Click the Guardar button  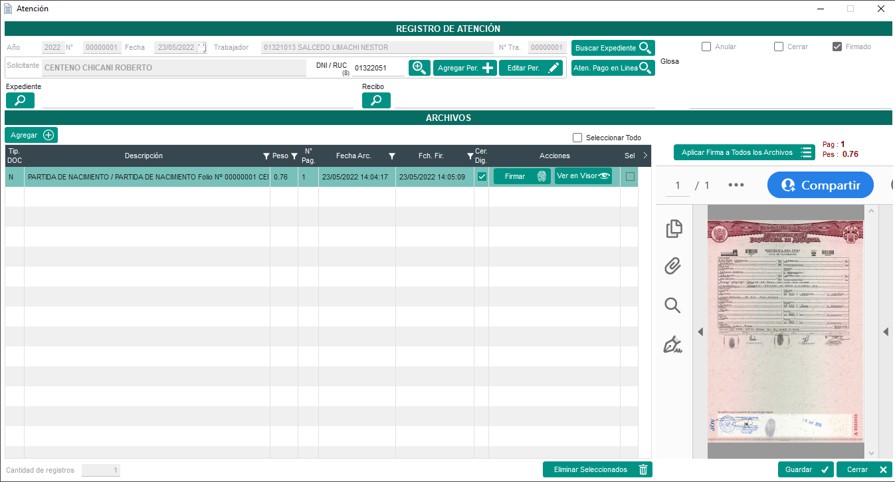[805, 470]
